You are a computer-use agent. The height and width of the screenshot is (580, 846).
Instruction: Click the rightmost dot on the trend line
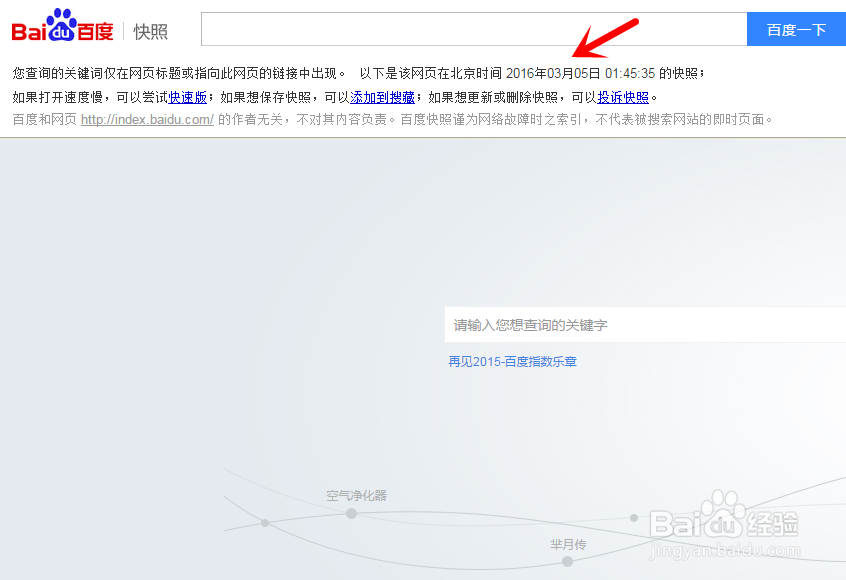pyautogui.click(x=633, y=519)
